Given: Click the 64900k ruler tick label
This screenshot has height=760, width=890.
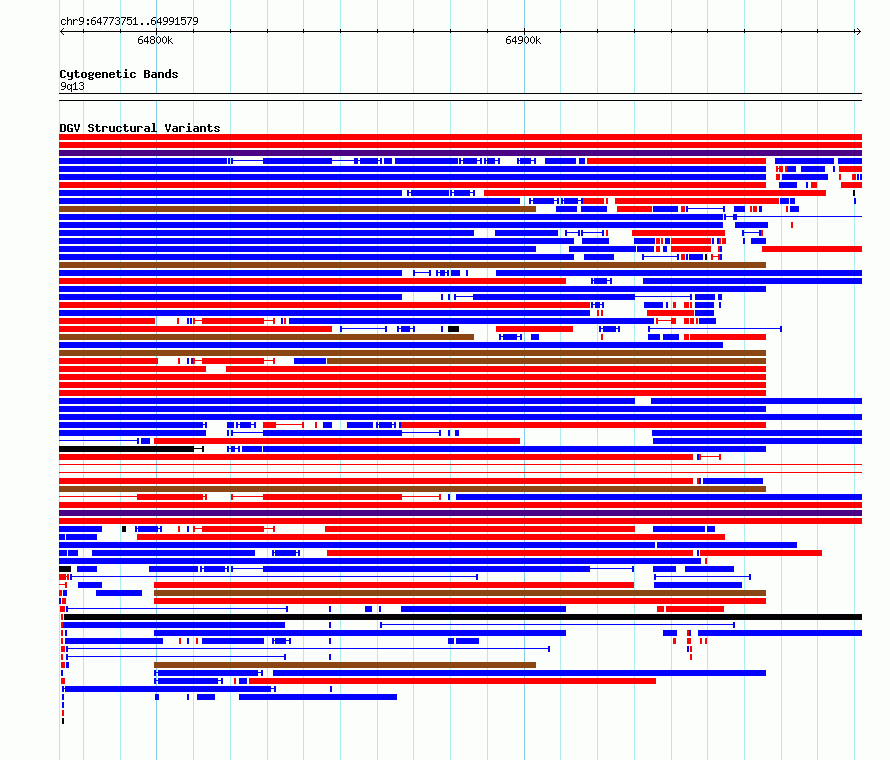Looking at the screenshot, I should click(523, 40).
